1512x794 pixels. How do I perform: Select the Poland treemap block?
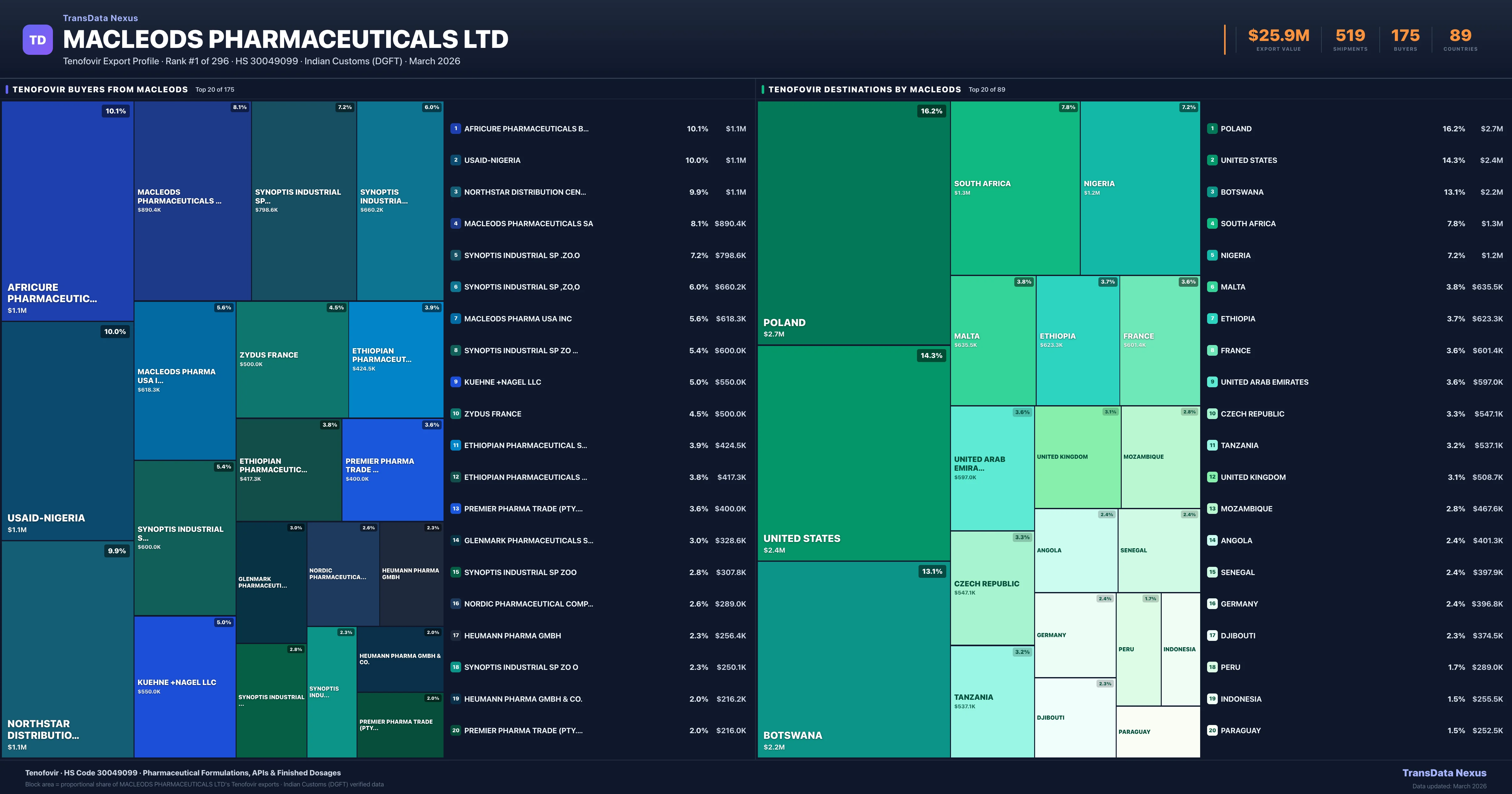pyautogui.click(x=853, y=223)
